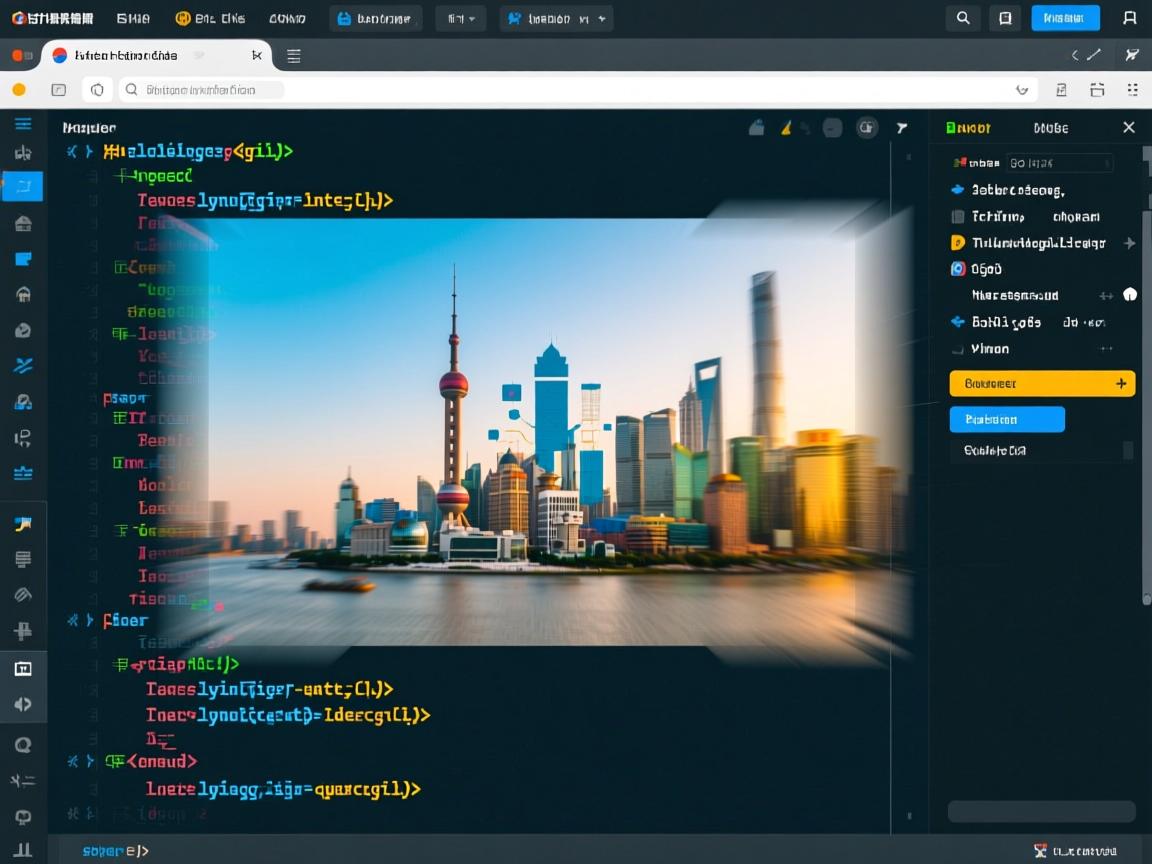This screenshot has height=864, width=1152.
Task: Click the filter funnel icon in editor toolbar
Action: [x=901, y=128]
